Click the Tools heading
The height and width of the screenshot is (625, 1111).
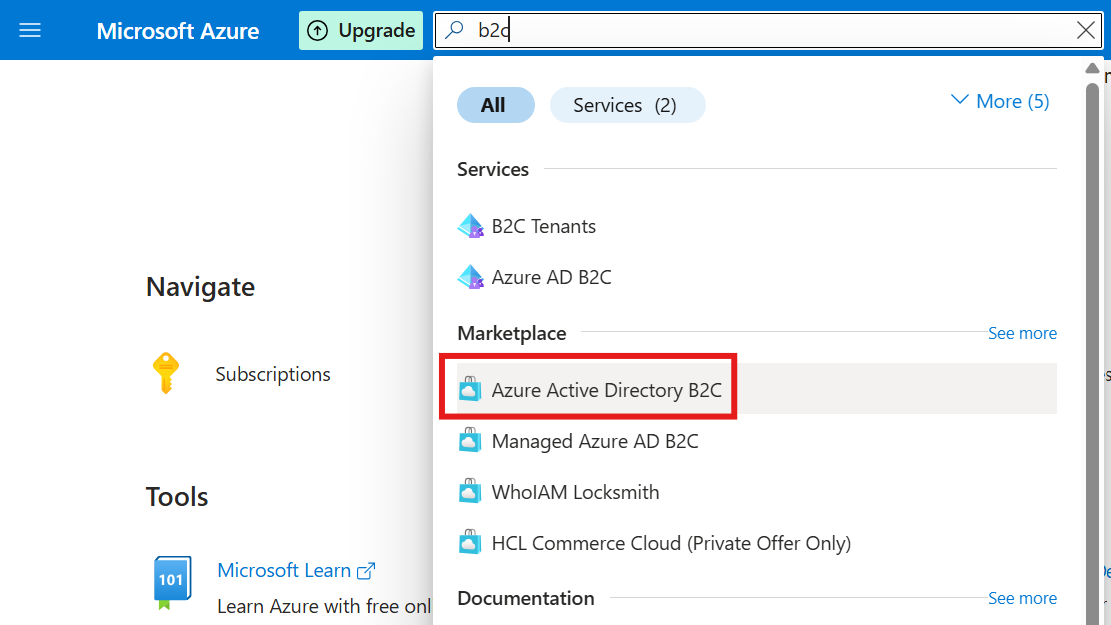click(177, 497)
